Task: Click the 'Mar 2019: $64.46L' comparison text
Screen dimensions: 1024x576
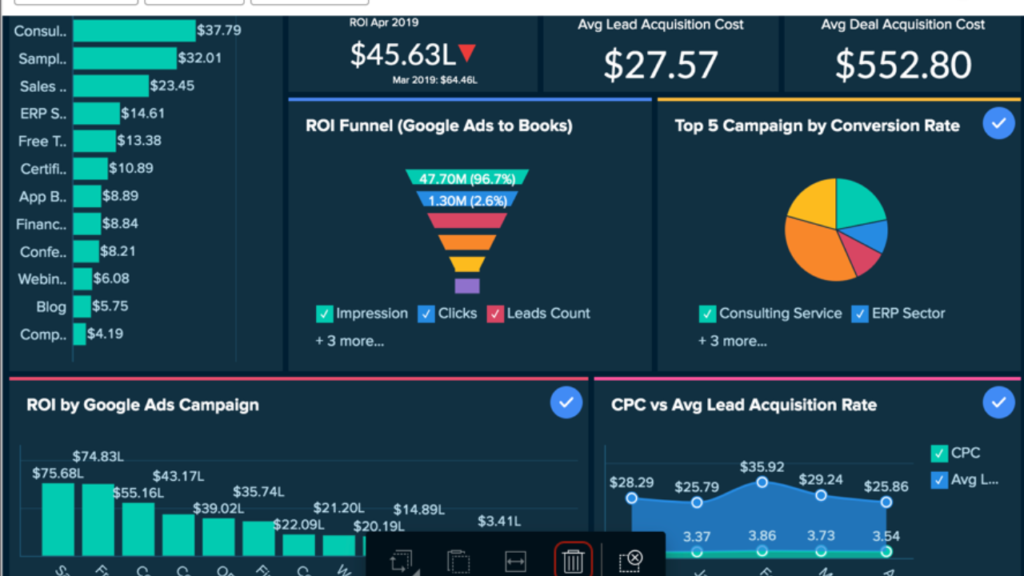Action: click(x=434, y=80)
